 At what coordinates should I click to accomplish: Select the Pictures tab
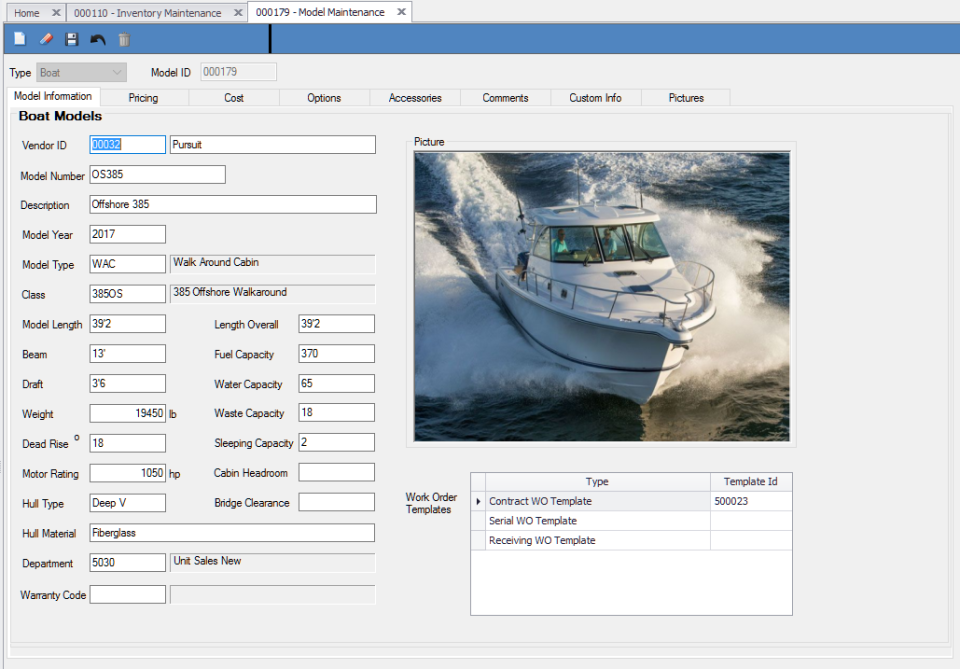(x=685, y=97)
